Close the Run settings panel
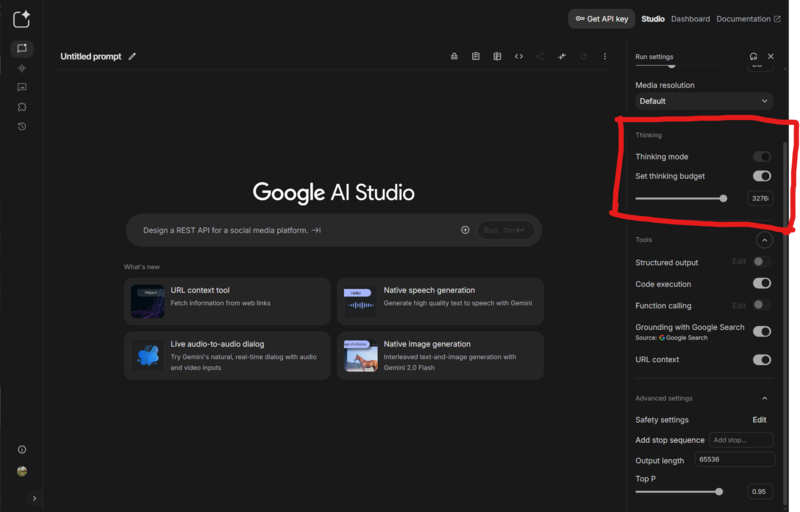The height and width of the screenshot is (512, 800). pyautogui.click(x=771, y=57)
